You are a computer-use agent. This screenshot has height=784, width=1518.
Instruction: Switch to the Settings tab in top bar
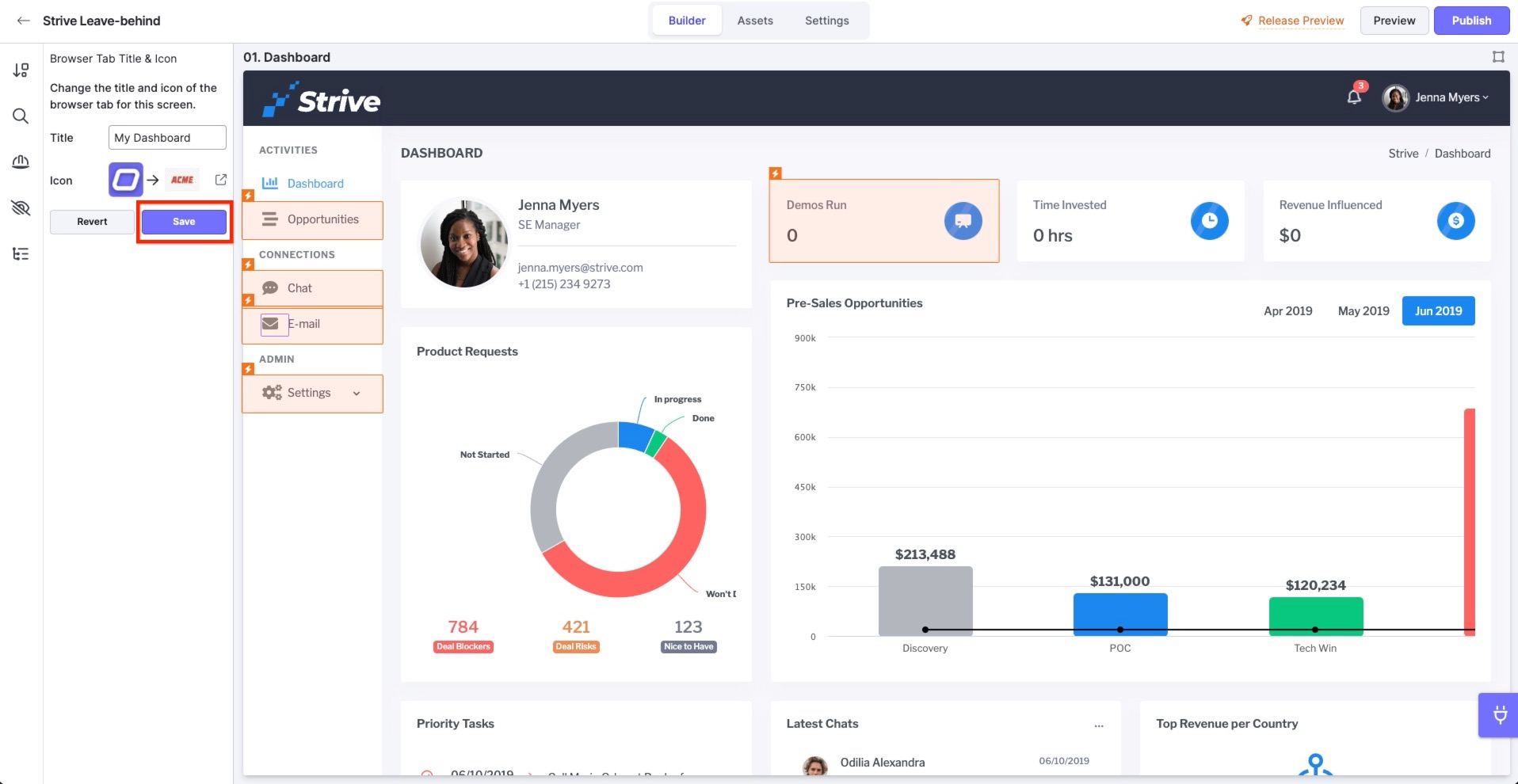[827, 21]
